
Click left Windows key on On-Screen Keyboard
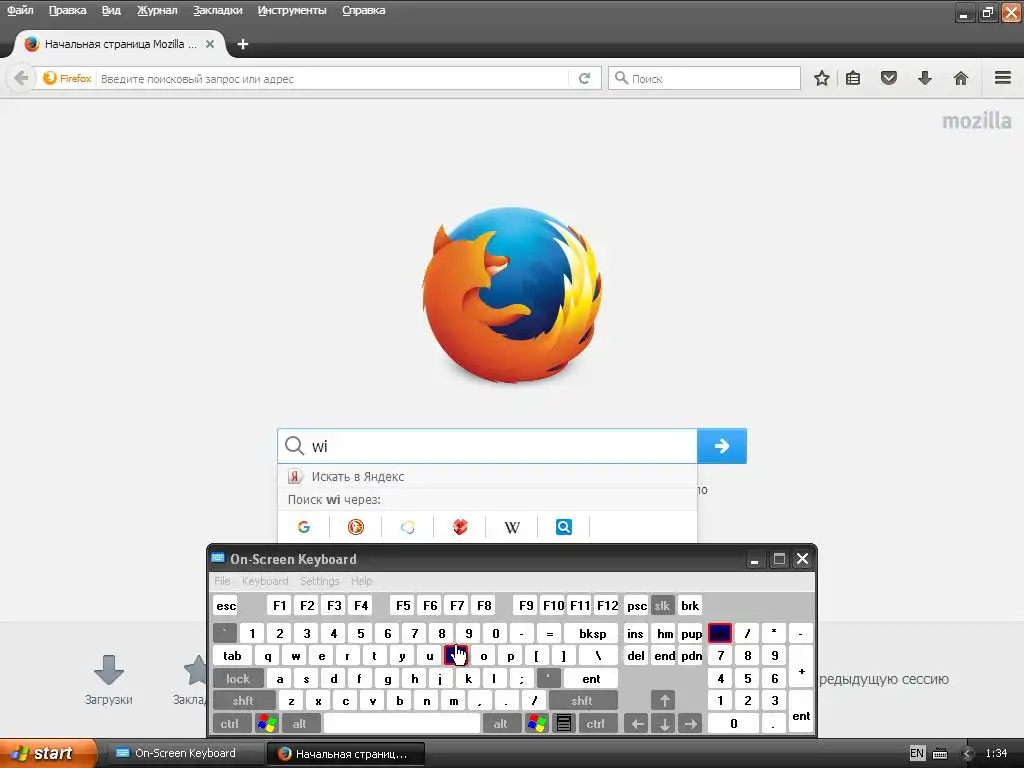pos(266,724)
